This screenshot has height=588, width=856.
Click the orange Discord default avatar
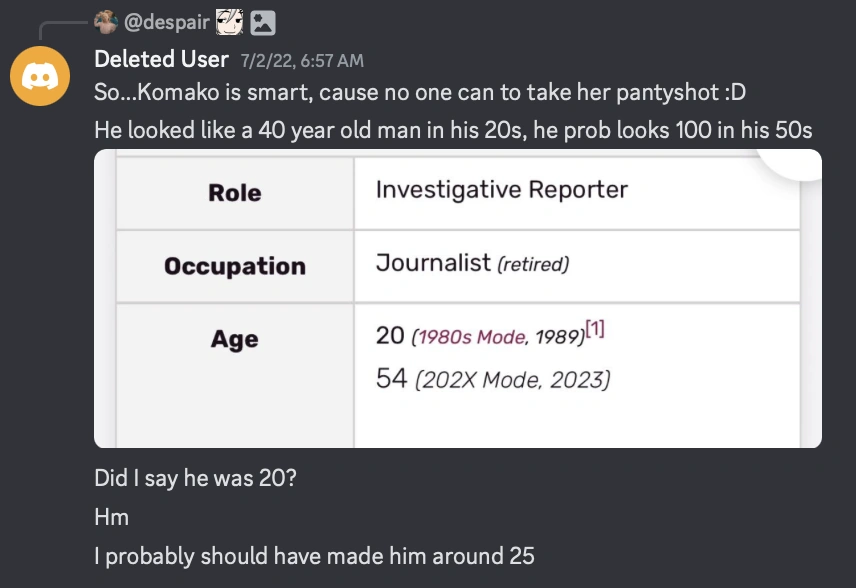[40, 75]
